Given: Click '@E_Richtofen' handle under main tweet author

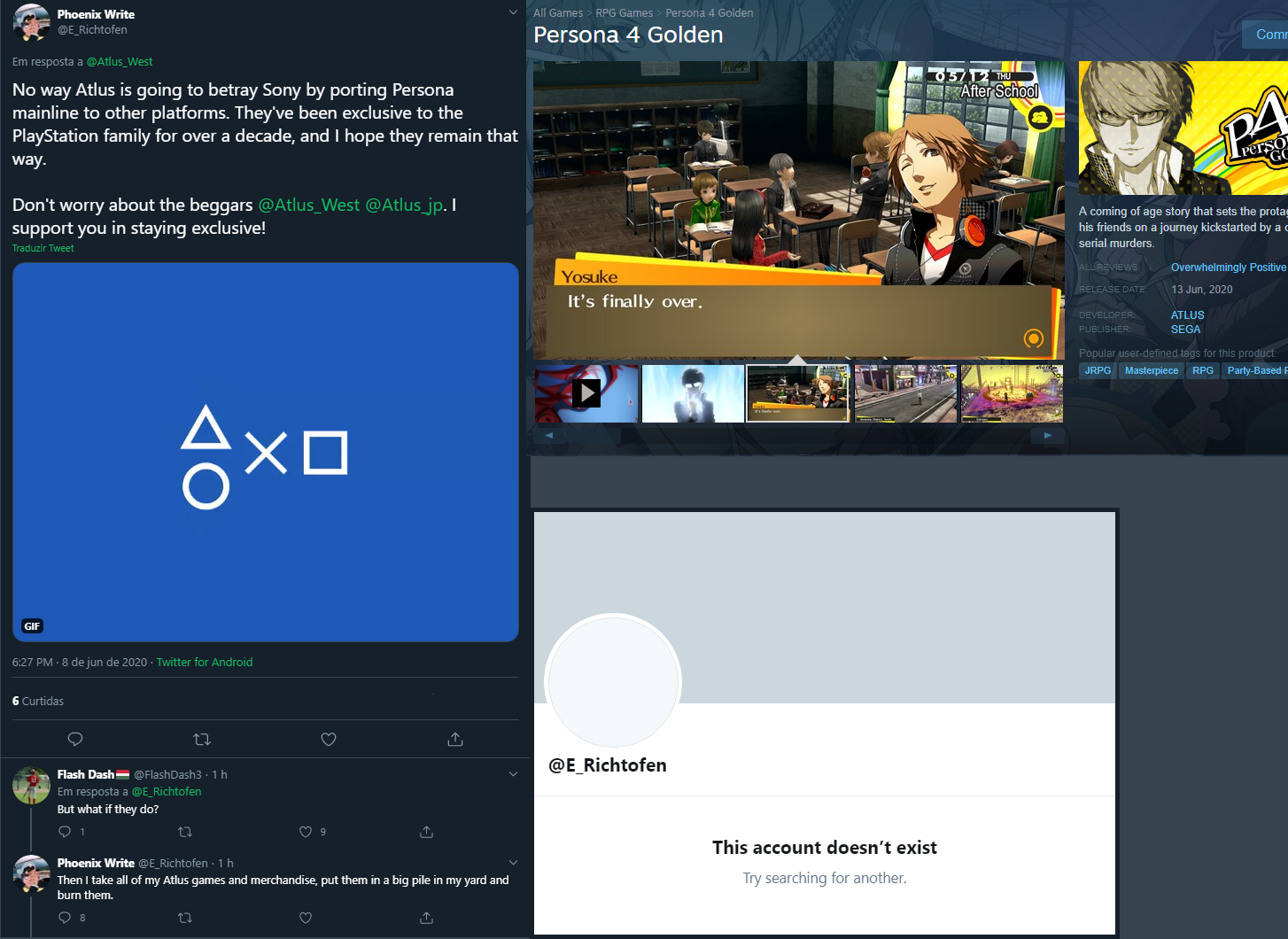Looking at the screenshot, I should 92,30.
